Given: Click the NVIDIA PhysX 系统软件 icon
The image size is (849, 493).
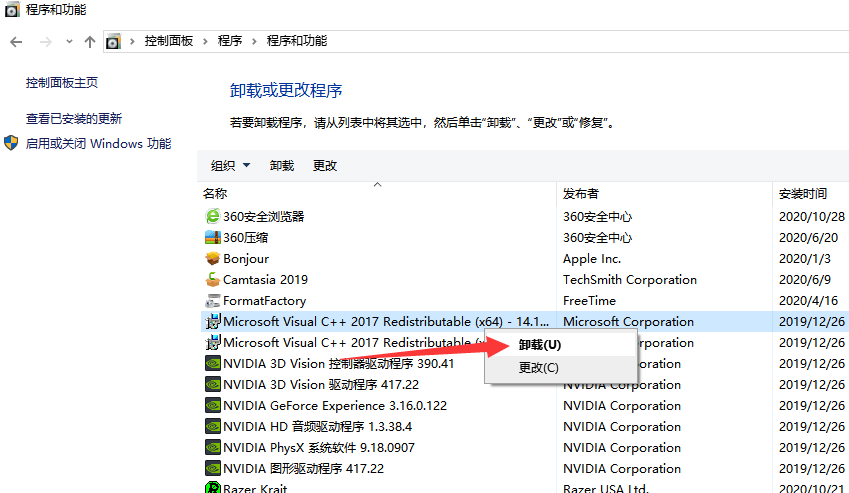Looking at the screenshot, I should coord(212,447).
